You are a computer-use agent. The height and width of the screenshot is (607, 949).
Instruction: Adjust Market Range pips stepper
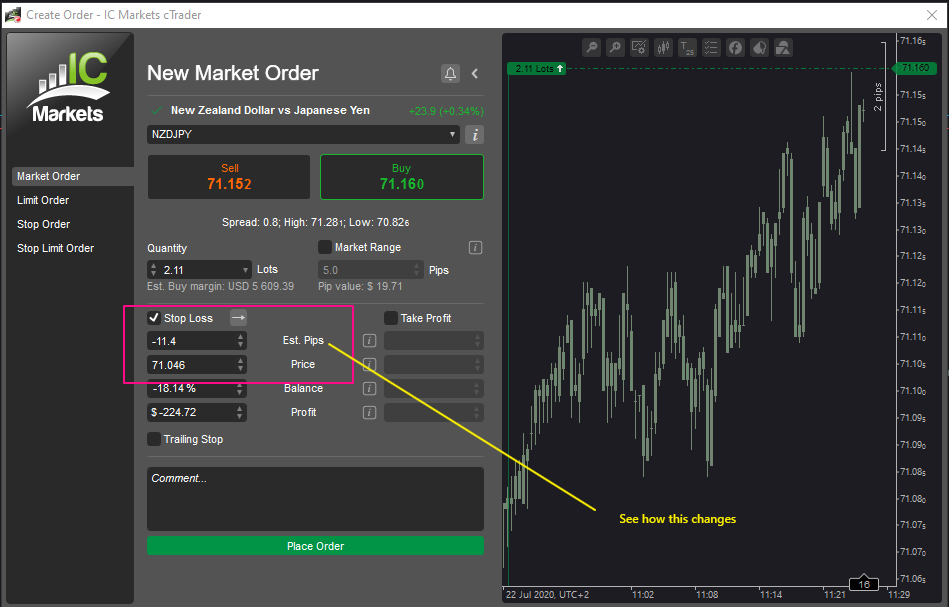[x=416, y=270]
